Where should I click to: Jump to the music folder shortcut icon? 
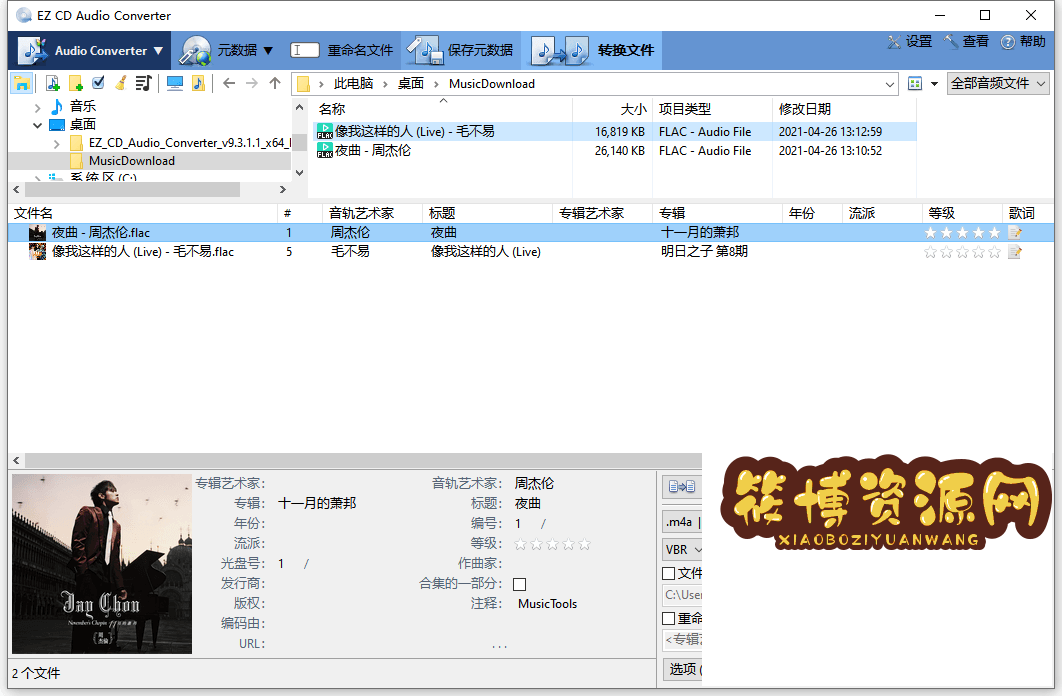click(198, 83)
